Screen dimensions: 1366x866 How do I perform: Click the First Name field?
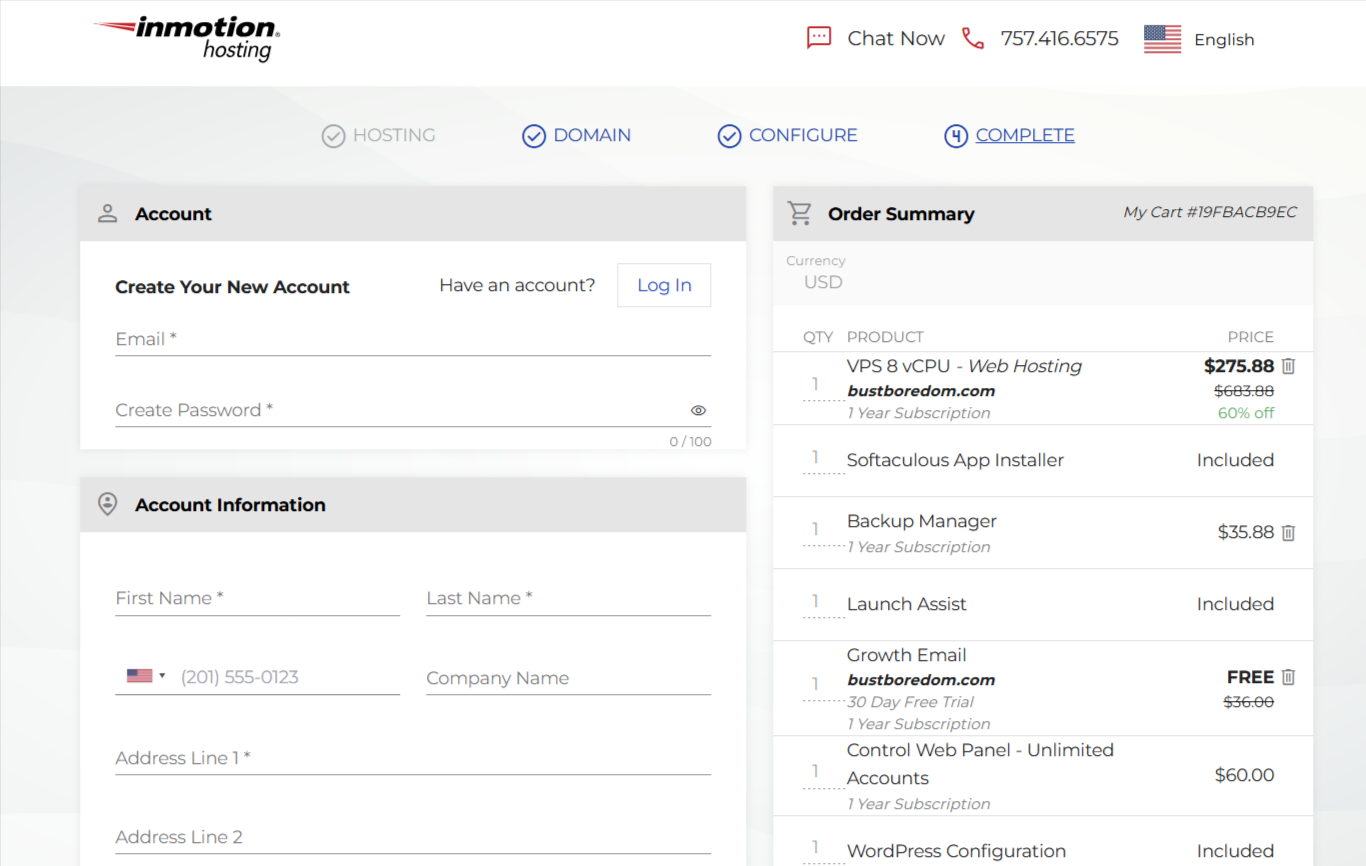point(257,598)
